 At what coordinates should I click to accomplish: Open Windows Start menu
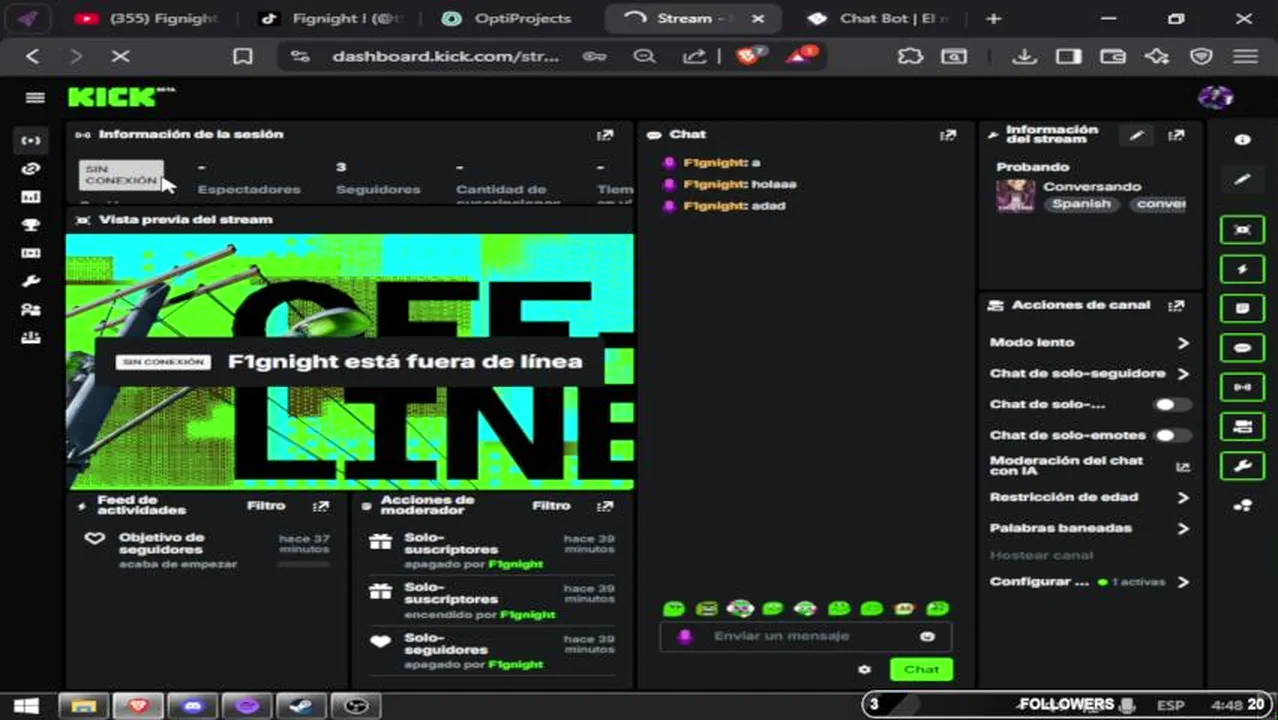[x=26, y=705]
